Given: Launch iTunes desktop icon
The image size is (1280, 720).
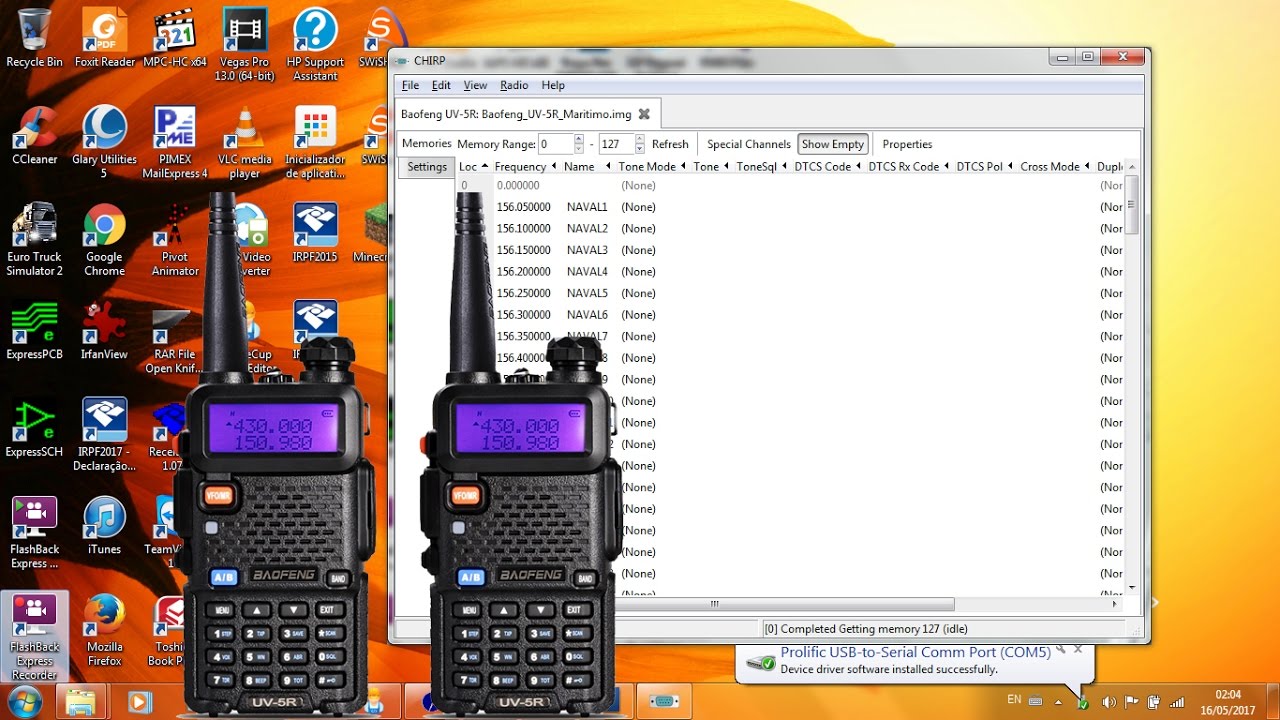Looking at the screenshot, I should [104, 525].
